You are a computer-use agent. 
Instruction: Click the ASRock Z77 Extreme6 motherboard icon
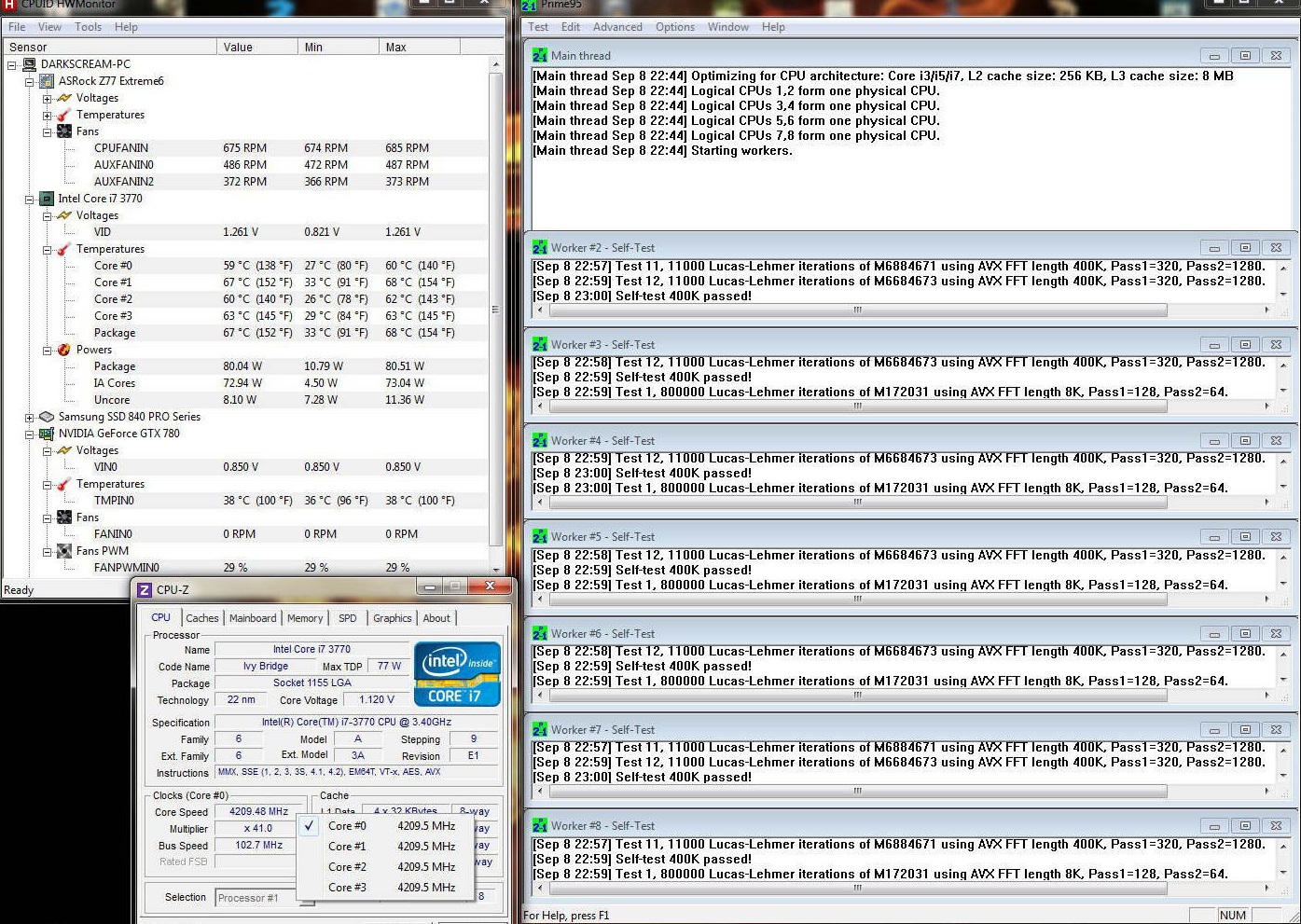coord(47,81)
